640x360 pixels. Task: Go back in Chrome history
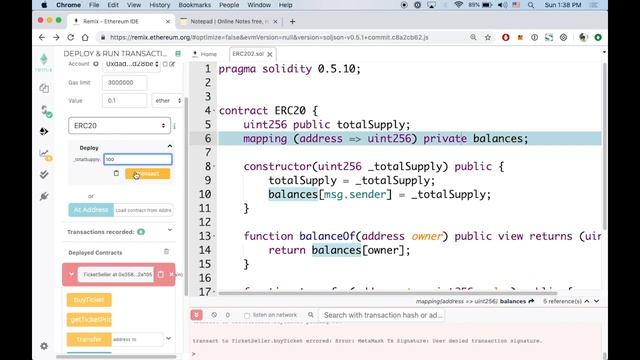(x=42, y=38)
